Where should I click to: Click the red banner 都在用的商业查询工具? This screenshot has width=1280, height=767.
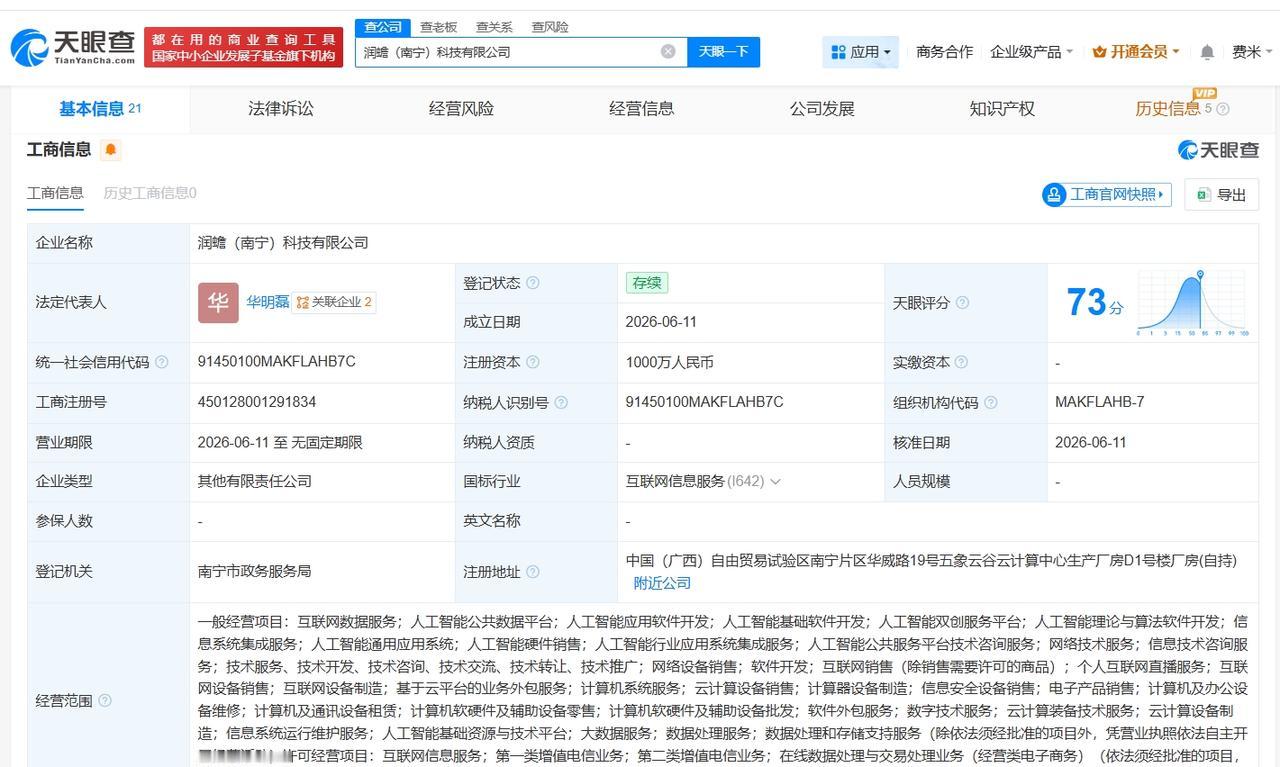click(243, 47)
